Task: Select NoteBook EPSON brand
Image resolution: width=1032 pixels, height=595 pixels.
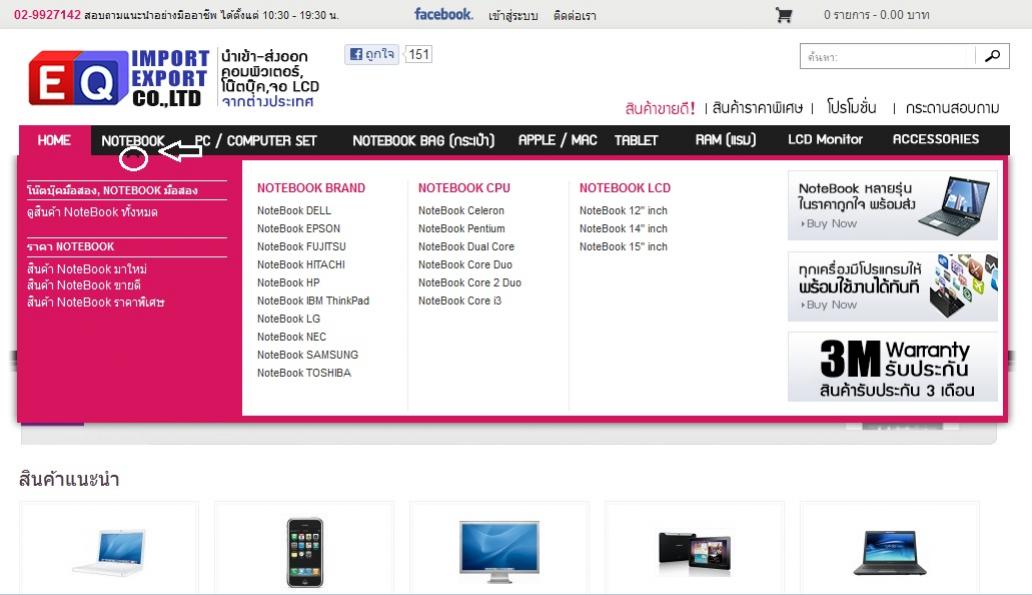Action: [x=299, y=228]
